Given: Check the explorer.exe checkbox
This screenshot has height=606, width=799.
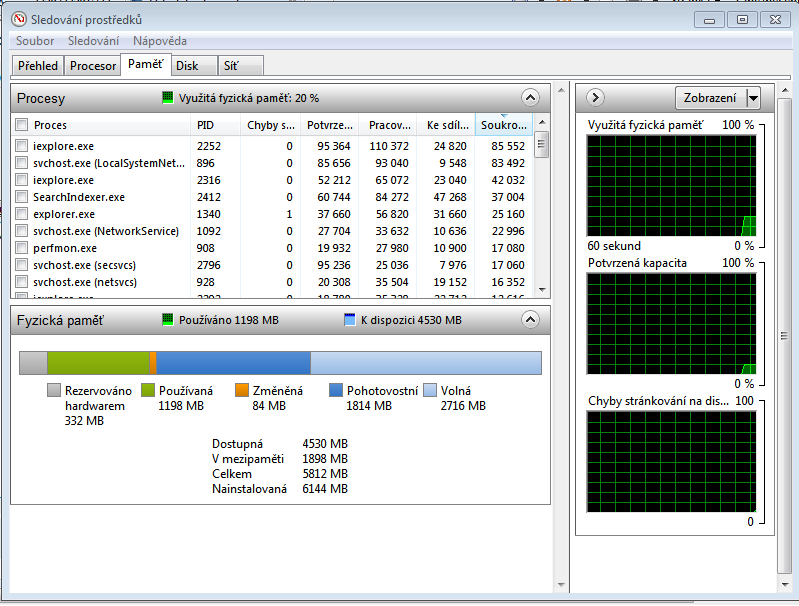Looking at the screenshot, I should click(21, 214).
